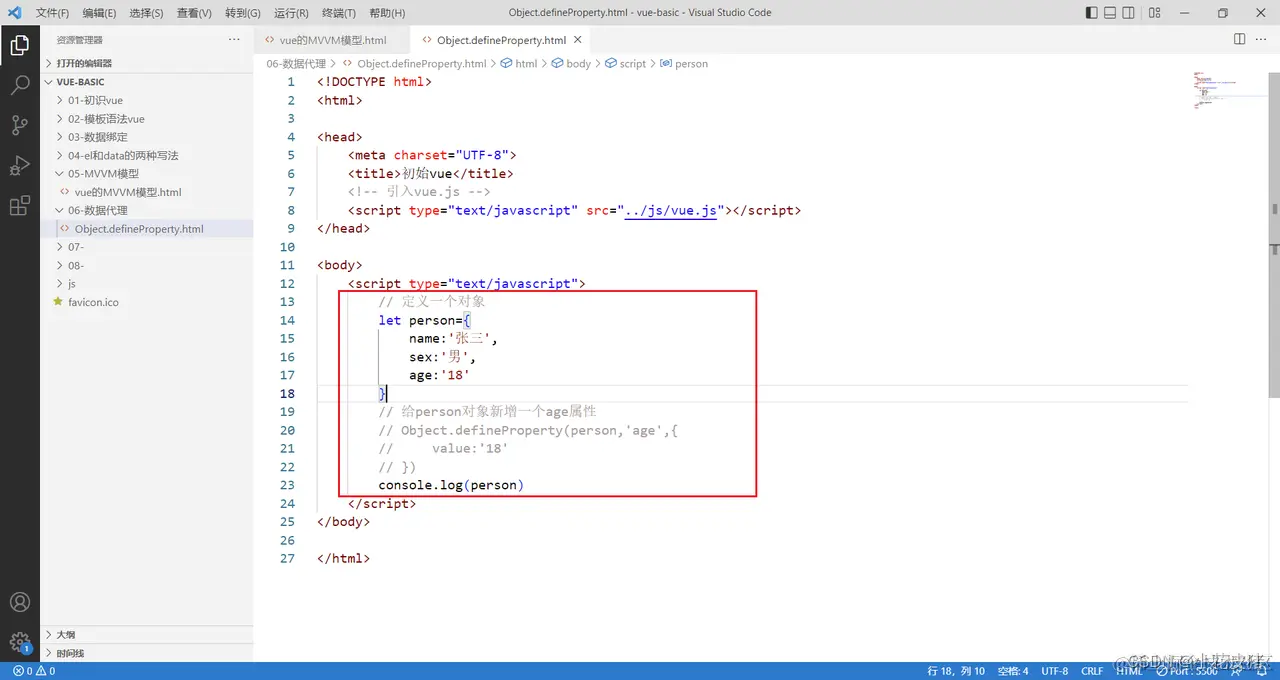1280x680 pixels.
Task: Open 选择(S) menu
Action: pos(146,13)
